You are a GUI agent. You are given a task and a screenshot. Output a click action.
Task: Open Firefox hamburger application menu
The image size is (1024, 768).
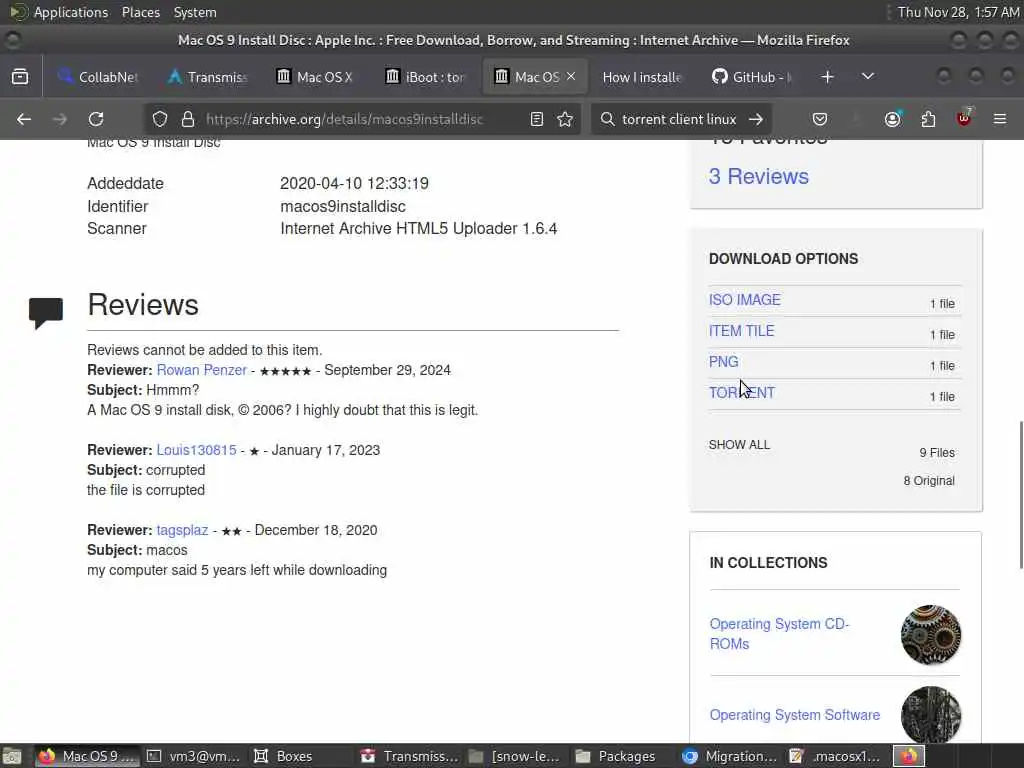[x=1000, y=119]
